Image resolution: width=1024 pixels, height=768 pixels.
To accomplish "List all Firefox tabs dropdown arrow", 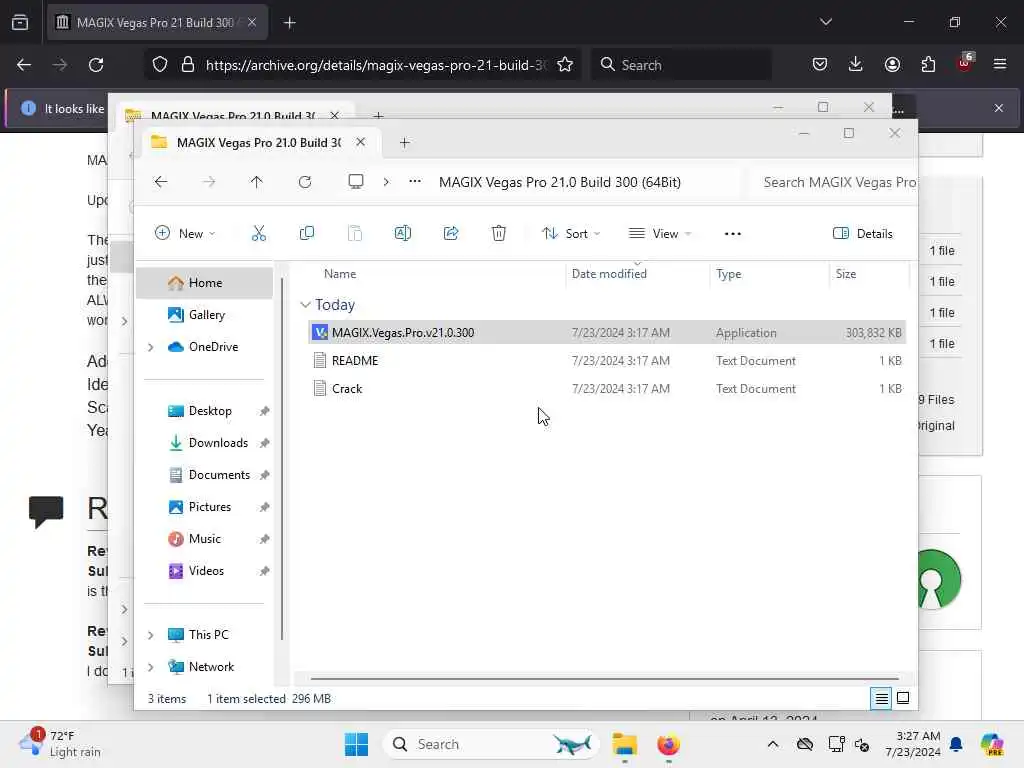I will coord(825,22).
